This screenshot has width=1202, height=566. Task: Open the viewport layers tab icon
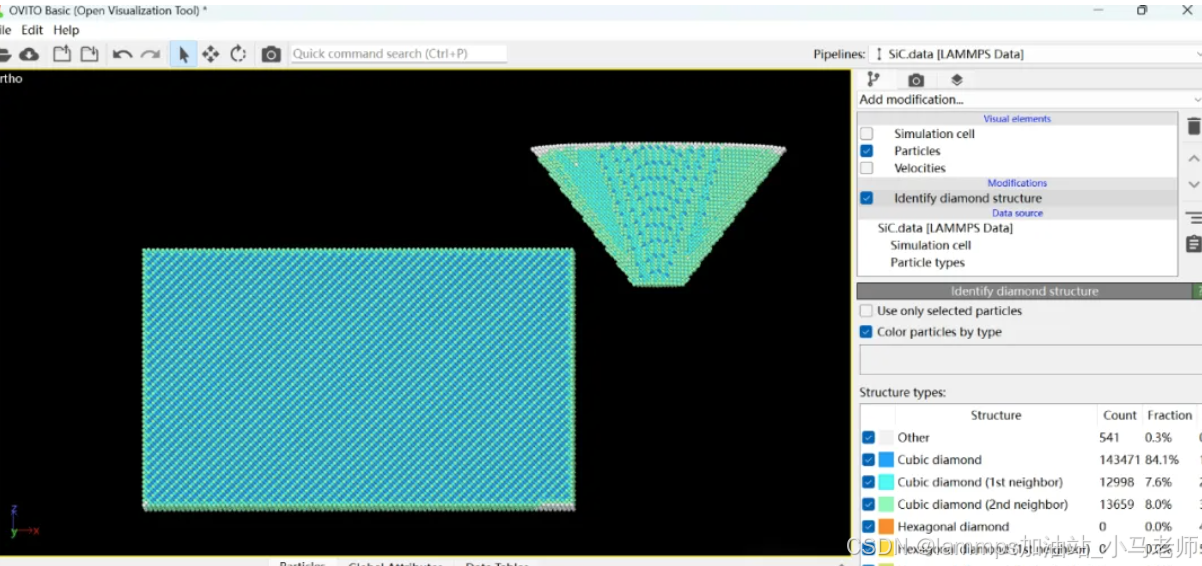pyautogui.click(x=956, y=80)
